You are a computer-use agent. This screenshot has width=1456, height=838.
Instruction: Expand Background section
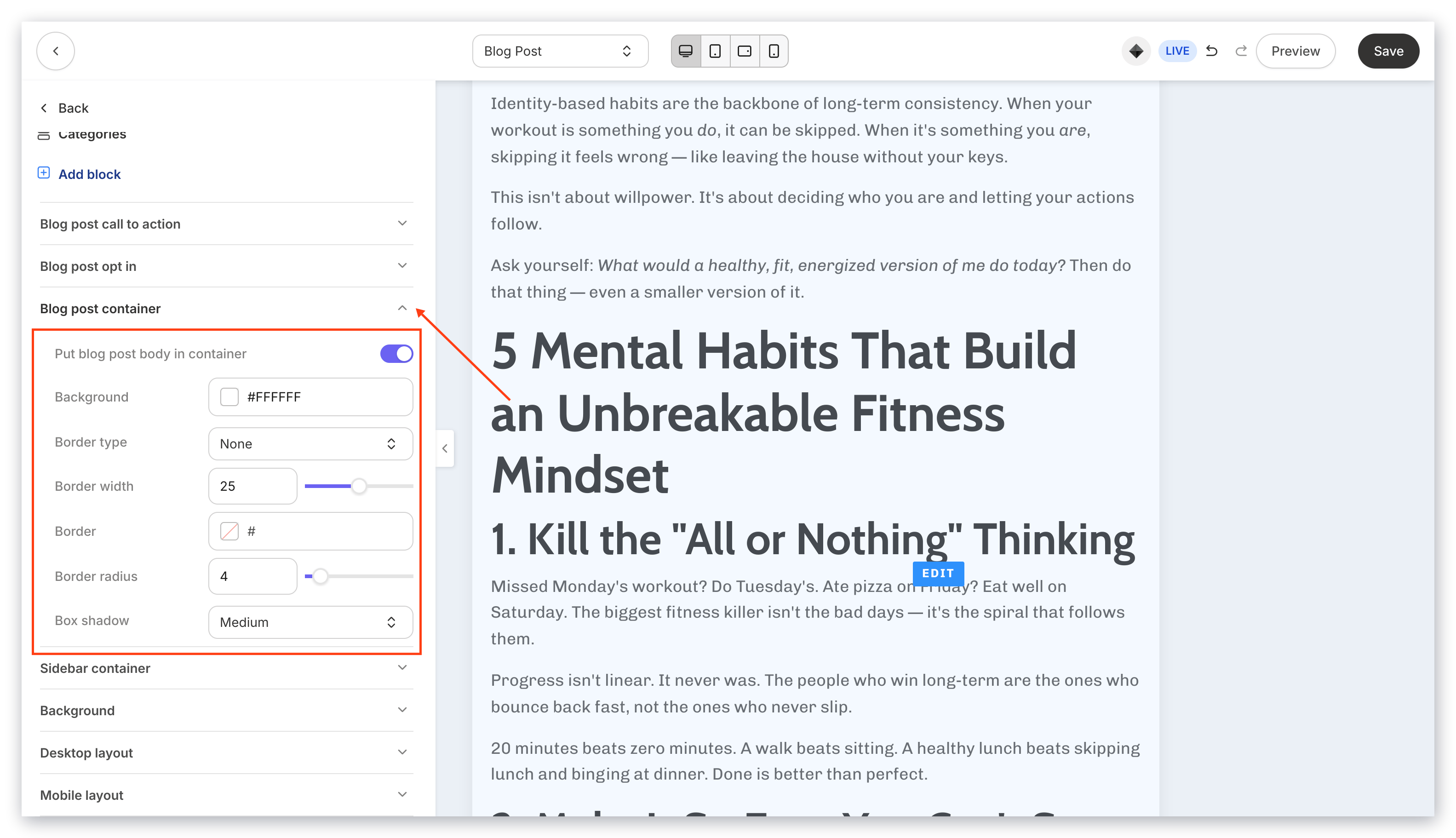pyautogui.click(x=226, y=710)
